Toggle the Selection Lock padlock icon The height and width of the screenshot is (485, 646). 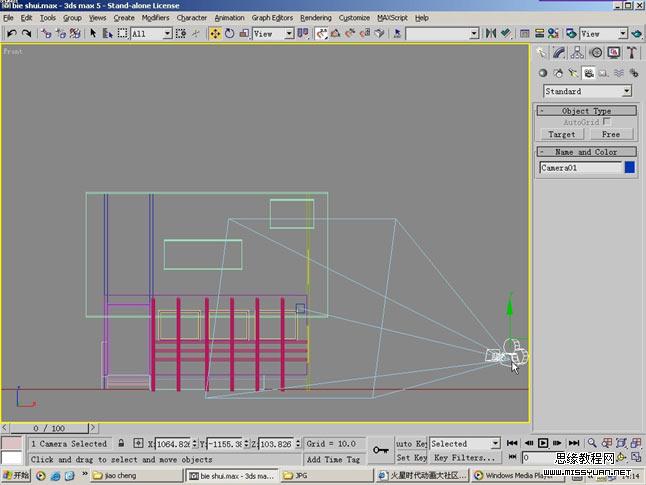click(x=121, y=443)
